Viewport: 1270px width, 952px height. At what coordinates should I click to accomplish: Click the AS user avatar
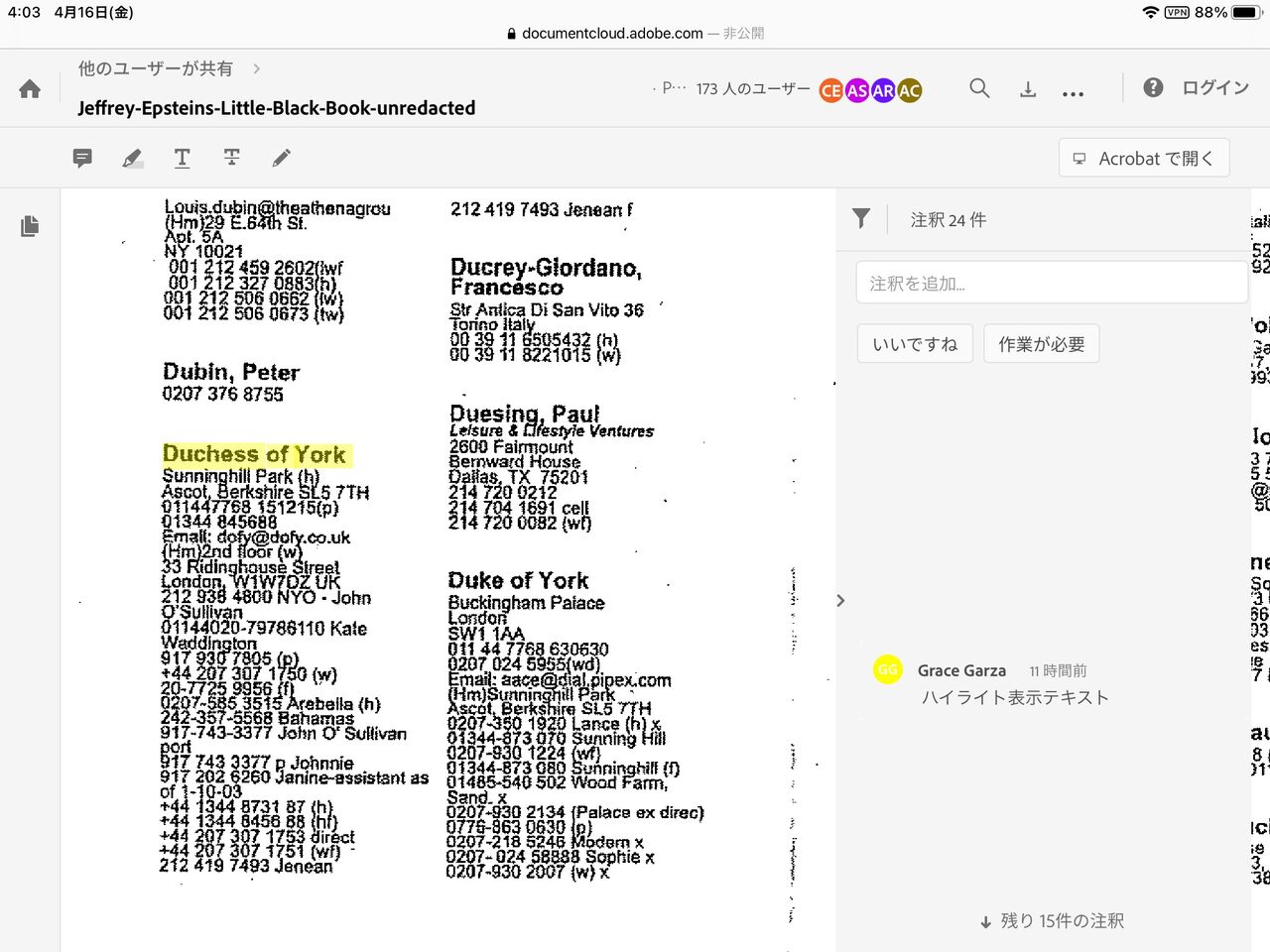pos(857,91)
